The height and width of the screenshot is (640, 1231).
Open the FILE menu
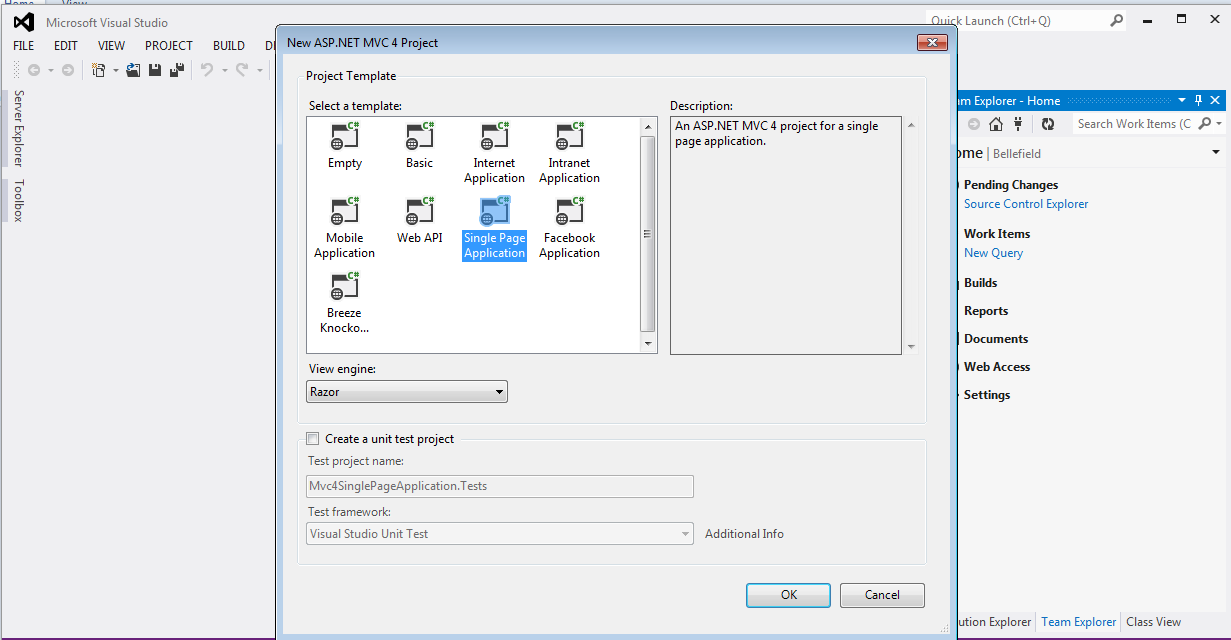23,46
